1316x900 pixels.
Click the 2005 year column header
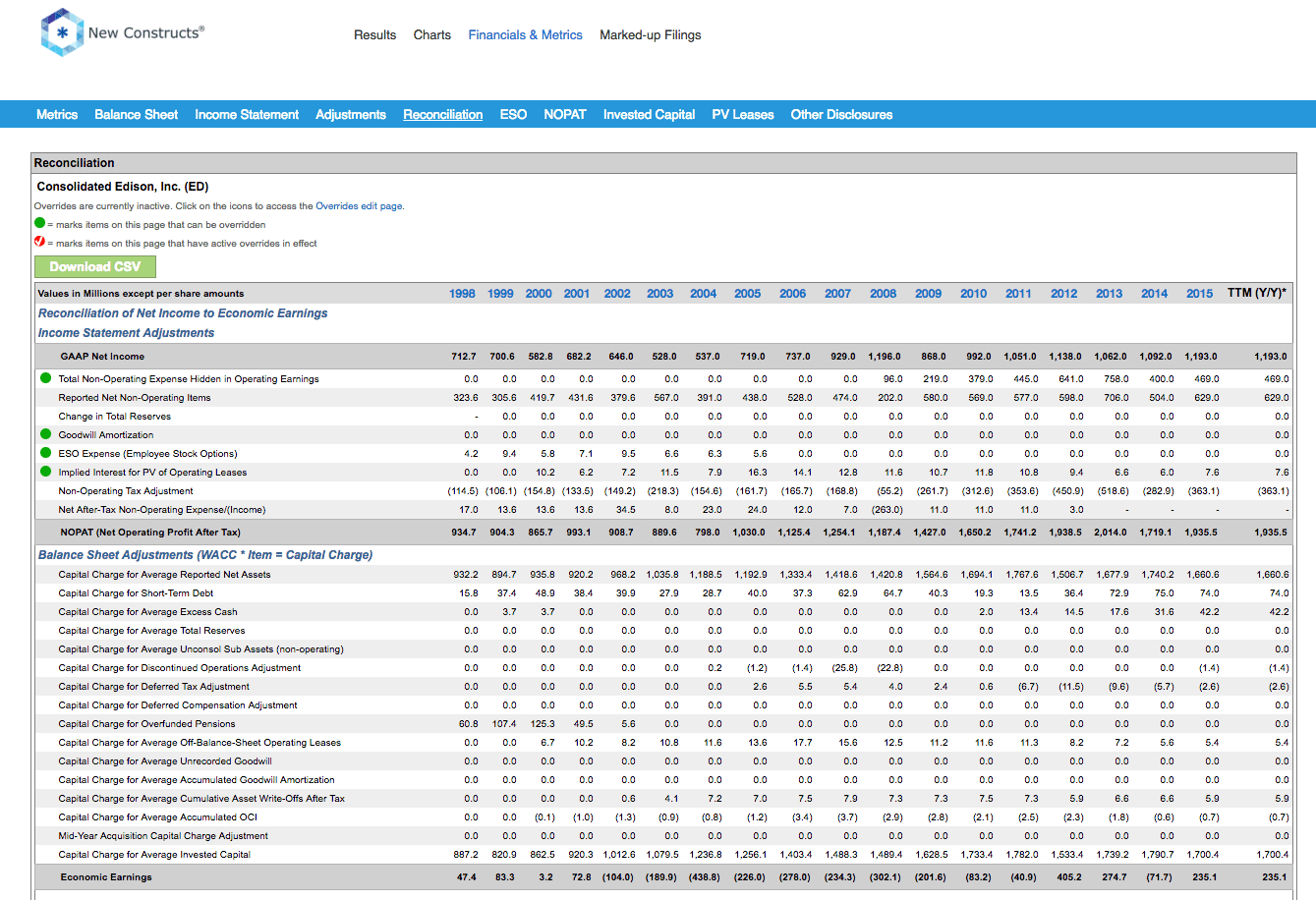pyautogui.click(x=748, y=293)
